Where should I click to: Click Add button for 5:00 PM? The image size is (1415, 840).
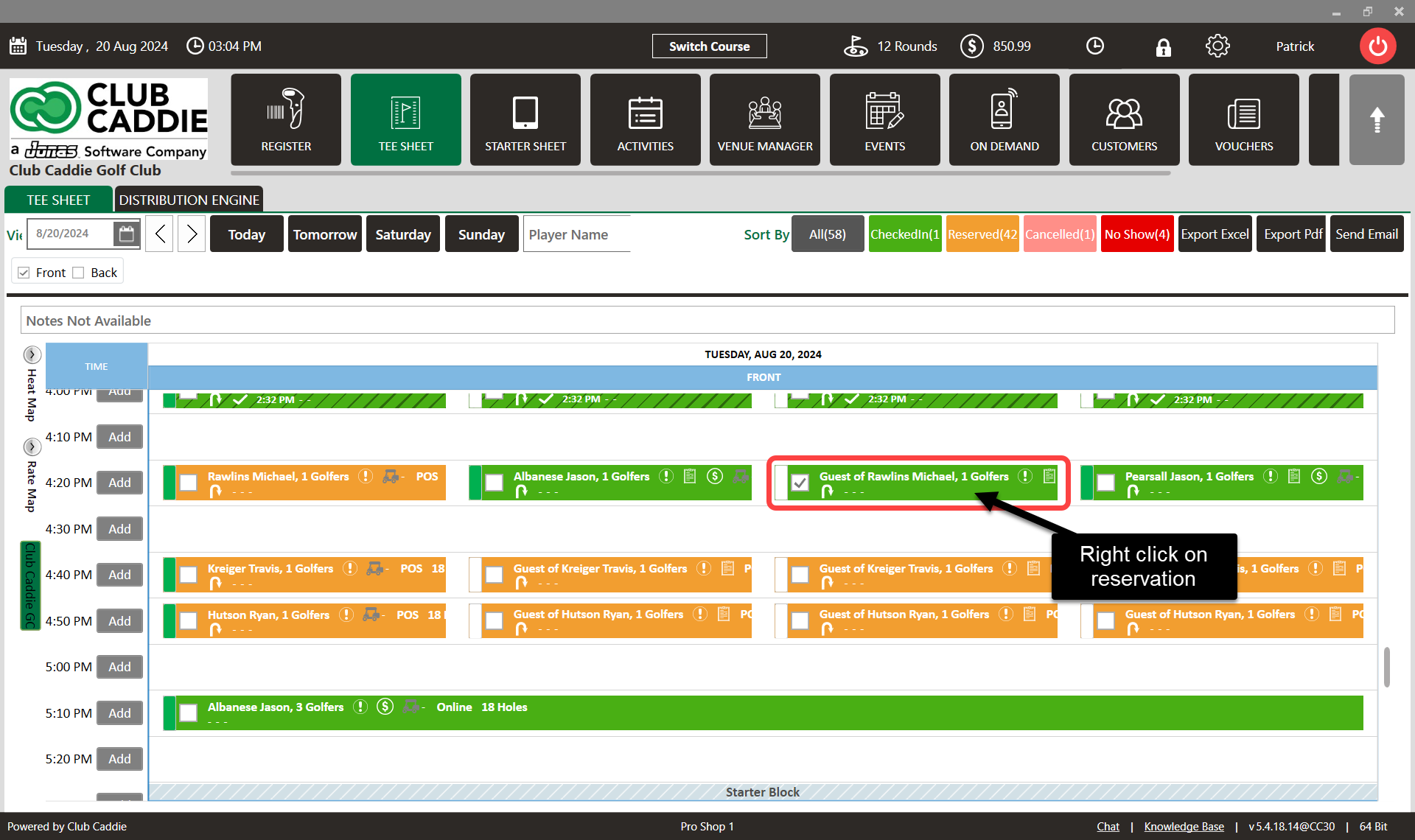coord(119,667)
